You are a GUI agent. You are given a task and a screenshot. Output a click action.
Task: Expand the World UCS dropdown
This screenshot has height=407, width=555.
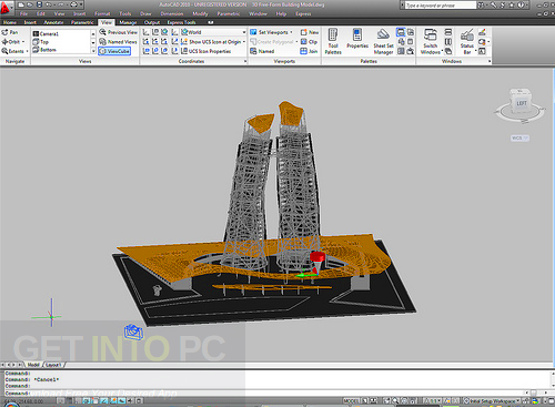(x=244, y=32)
